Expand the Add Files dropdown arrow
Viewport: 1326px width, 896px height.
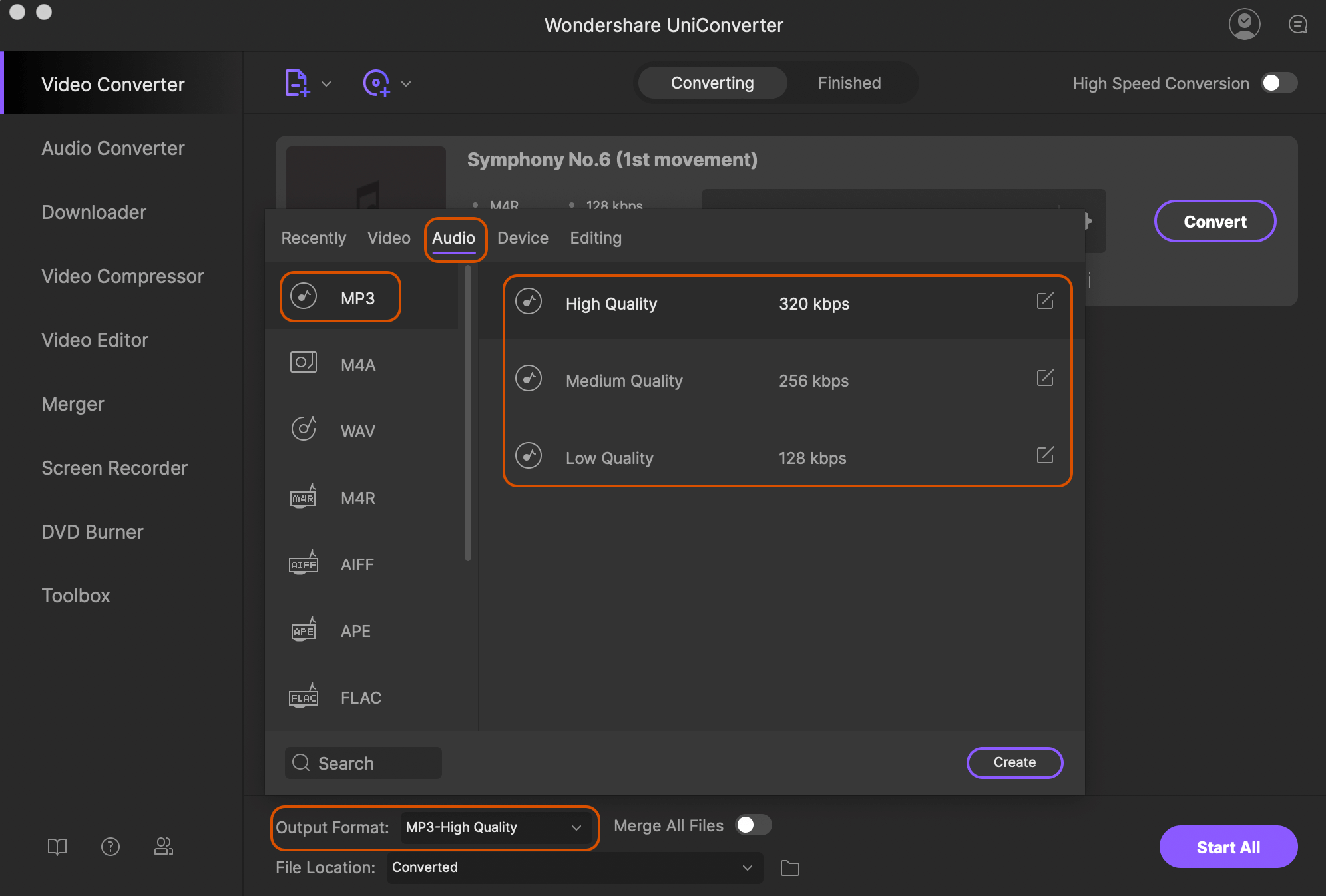326,84
